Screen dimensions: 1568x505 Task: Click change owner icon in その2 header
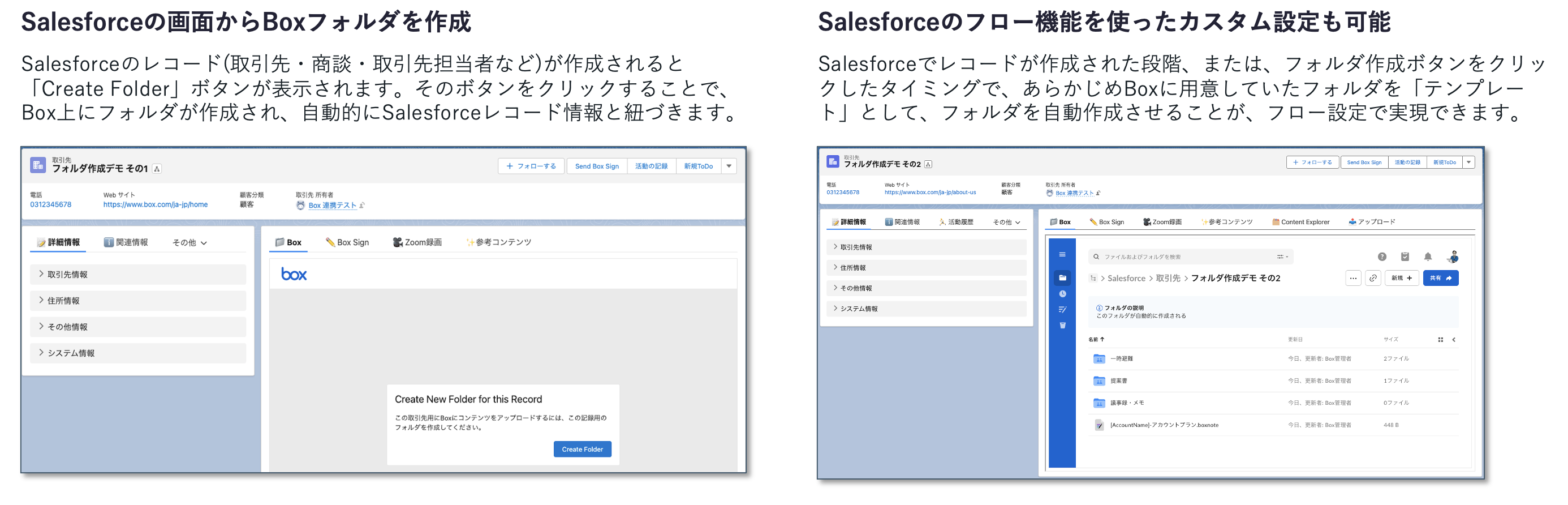[x=1098, y=193]
